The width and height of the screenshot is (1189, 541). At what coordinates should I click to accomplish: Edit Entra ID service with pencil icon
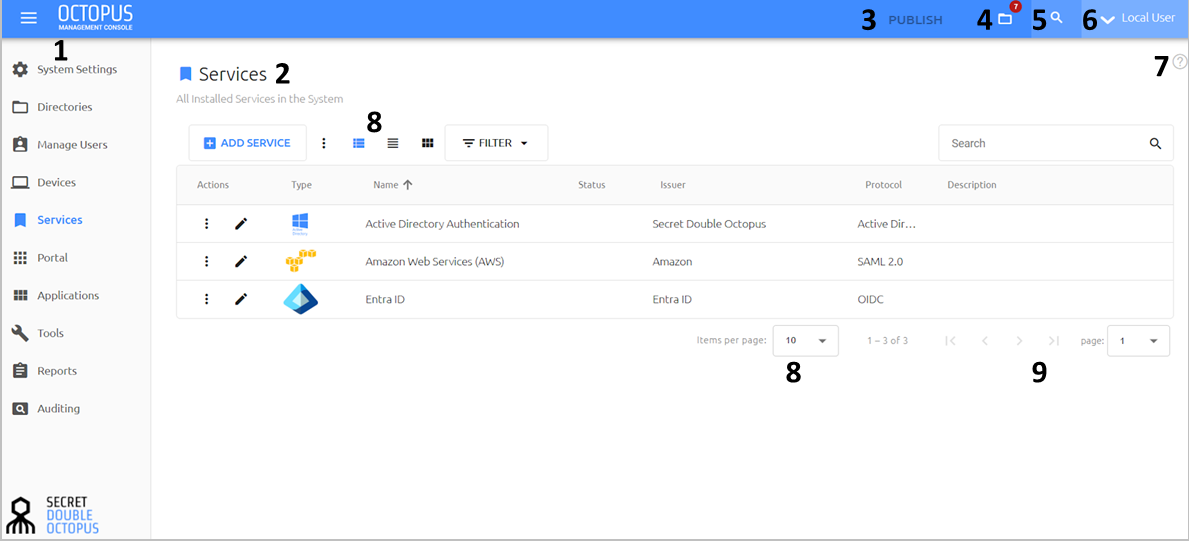[x=241, y=299]
